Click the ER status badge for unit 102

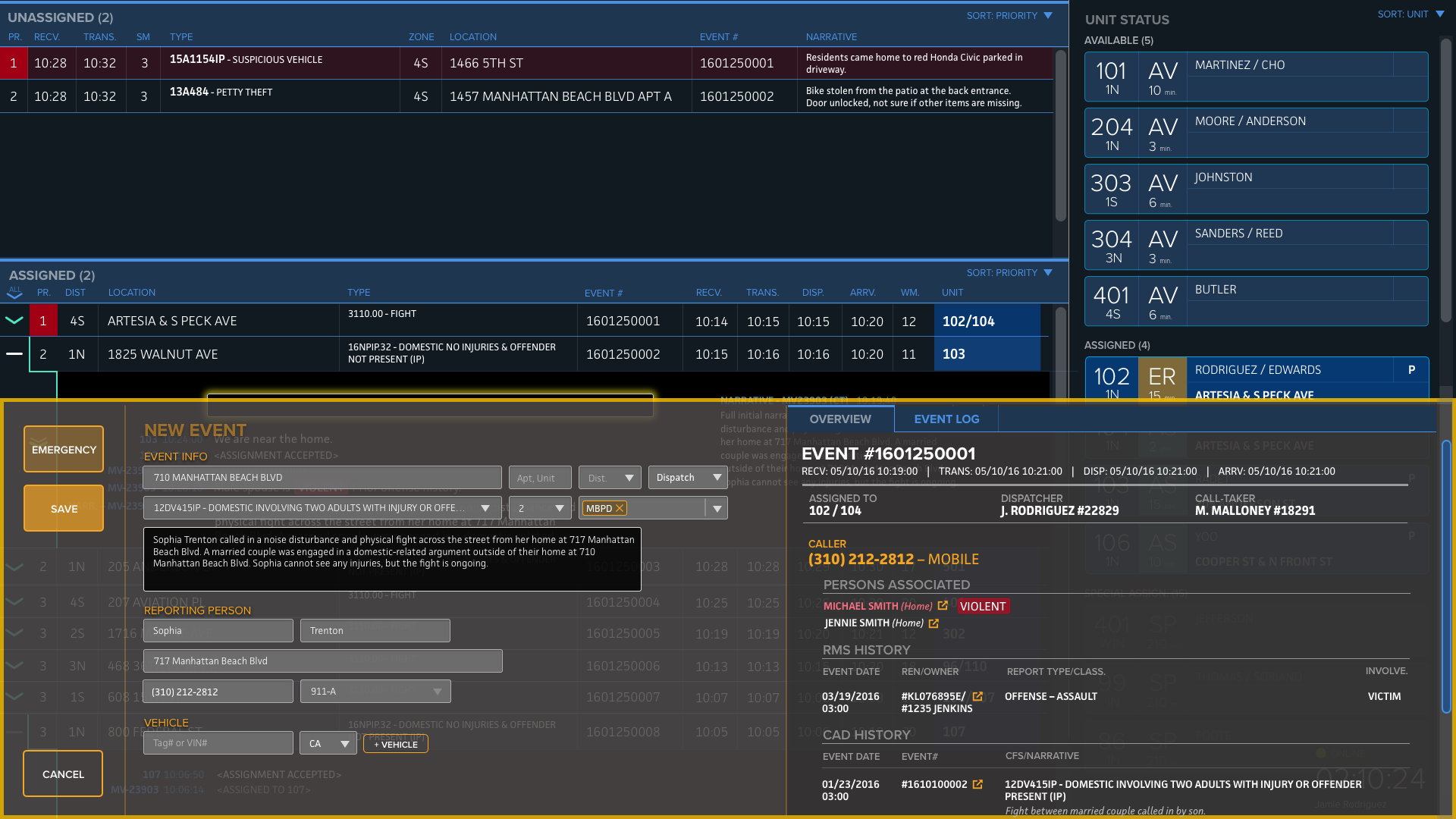tap(1163, 377)
